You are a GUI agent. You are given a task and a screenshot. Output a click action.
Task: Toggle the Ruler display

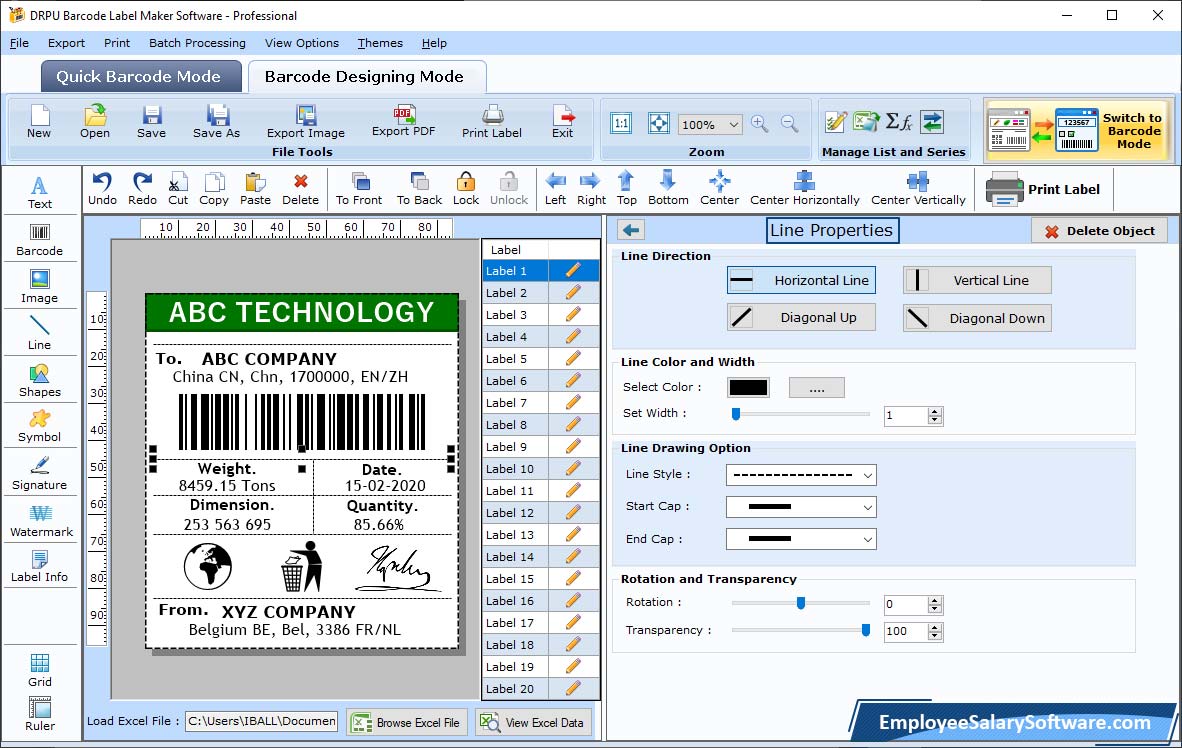(x=40, y=715)
